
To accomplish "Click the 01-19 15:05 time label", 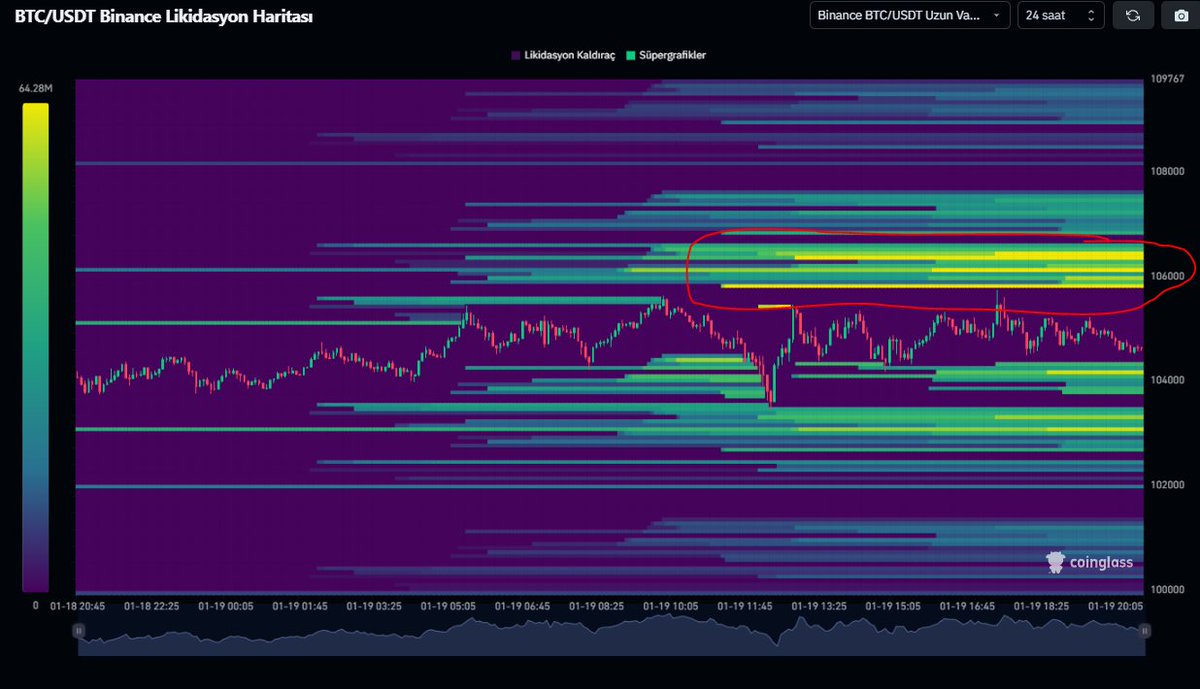I will (x=894, y=606).
